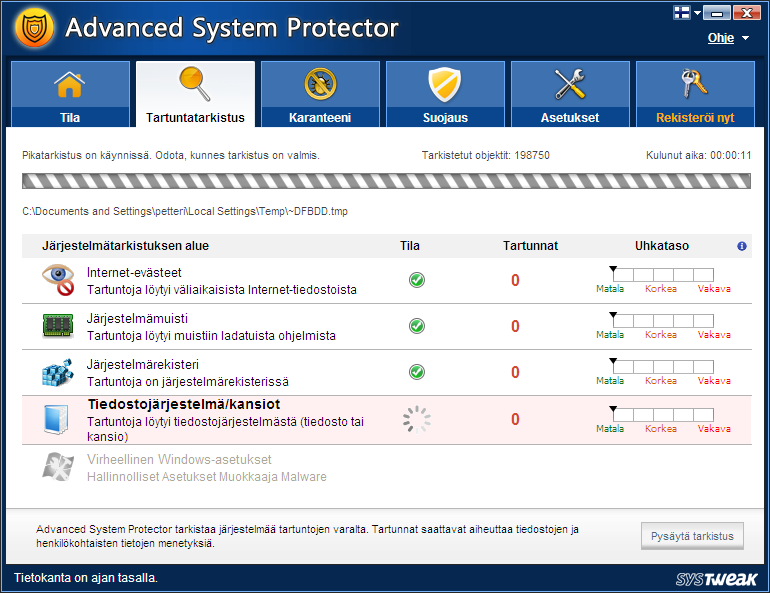Select the Tiedostojärjestelmä/kansiot row title

pos(184,404)
